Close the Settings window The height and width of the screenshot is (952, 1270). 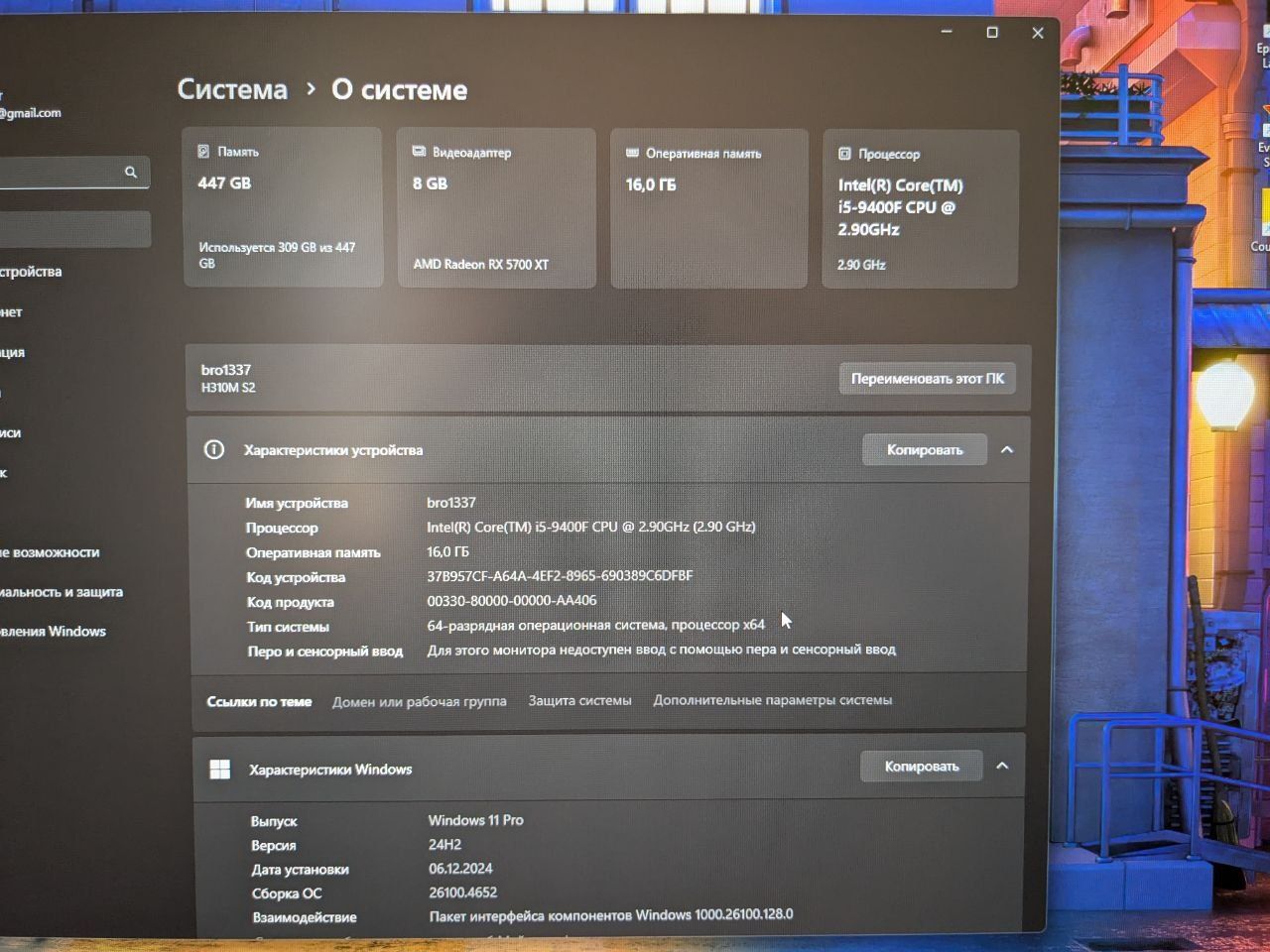point(1038,33)
